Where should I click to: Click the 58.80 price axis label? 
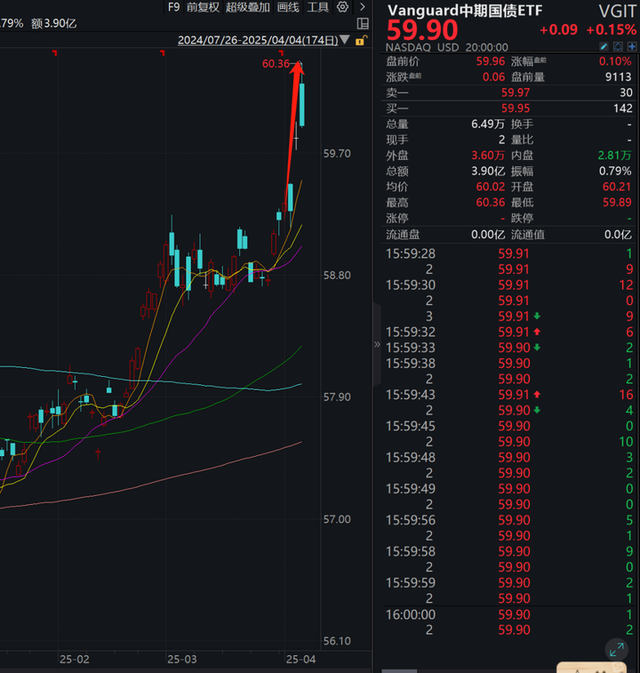pyautogui.click(x=337, y=275)
